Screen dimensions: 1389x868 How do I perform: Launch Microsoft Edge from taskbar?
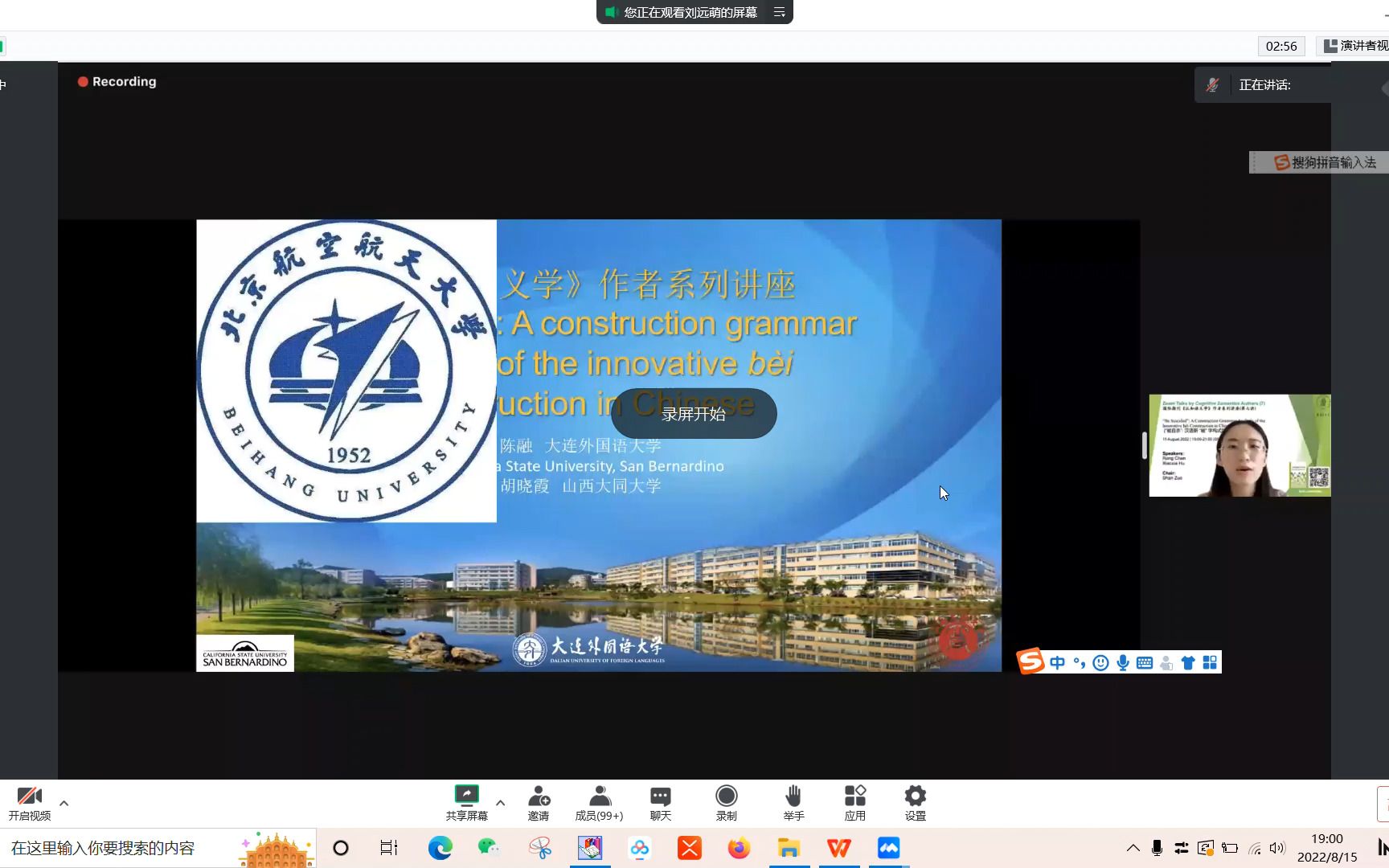tap(440, 848)
